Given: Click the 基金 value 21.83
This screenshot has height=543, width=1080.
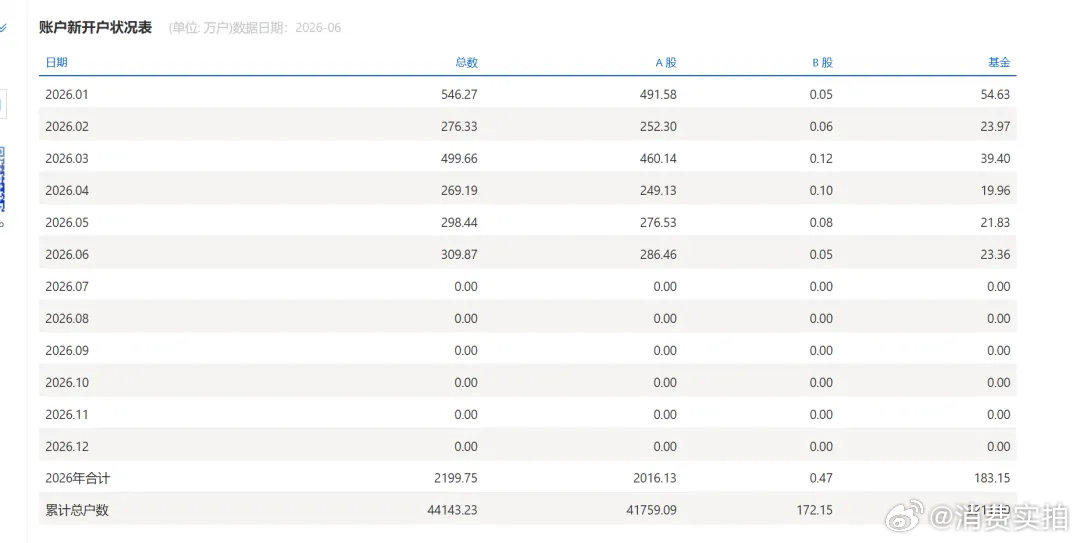Looking at the screenshot, I should (995, 223).
